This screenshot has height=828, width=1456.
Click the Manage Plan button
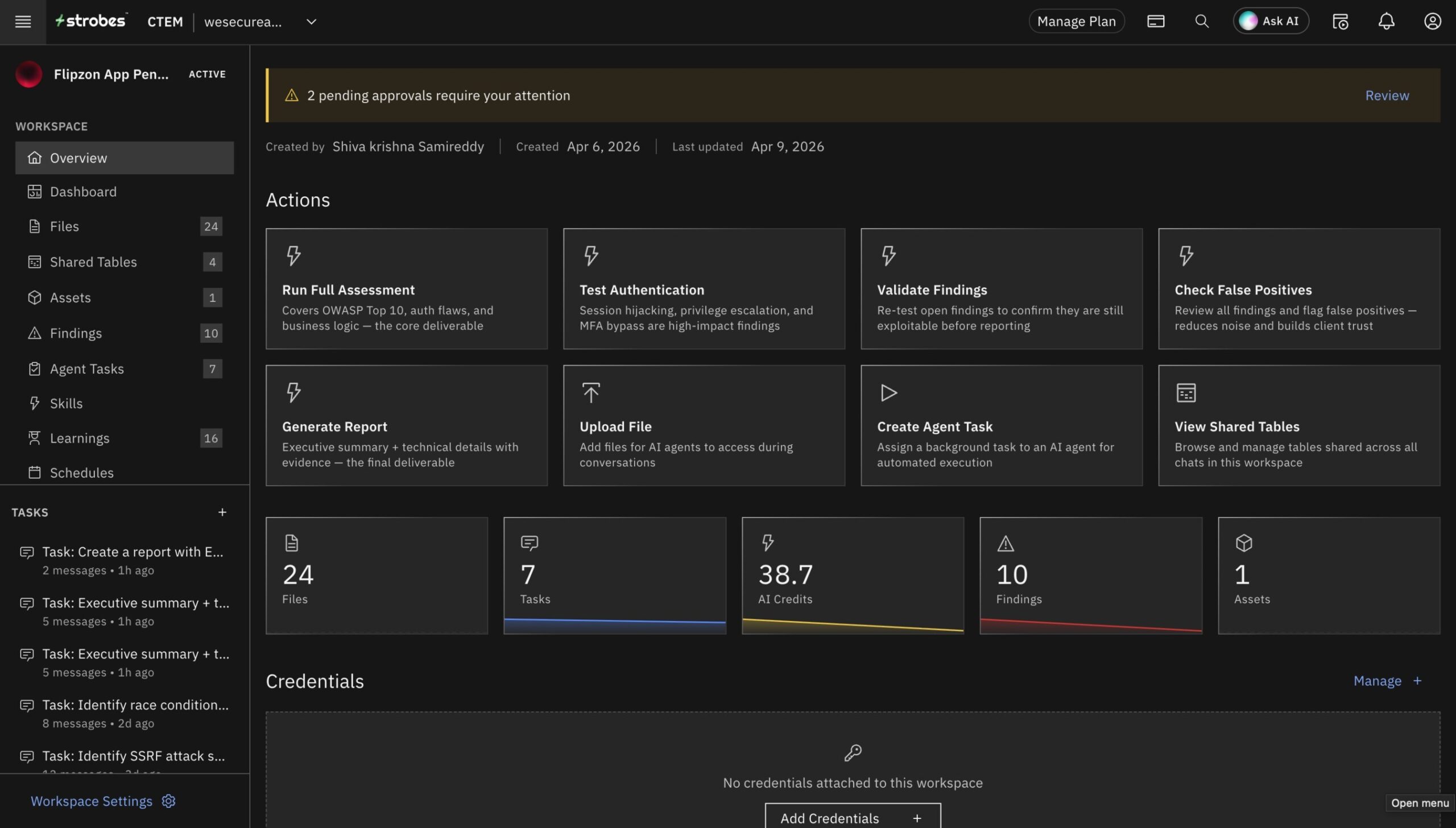[1076, 20]
